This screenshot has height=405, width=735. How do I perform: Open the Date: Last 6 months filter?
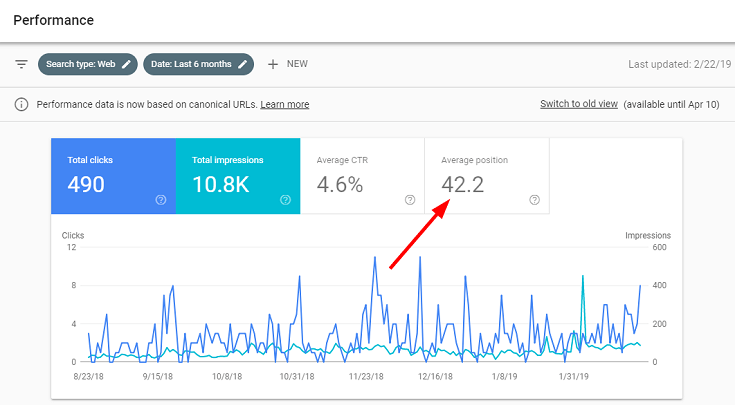(x=190, y=64)
